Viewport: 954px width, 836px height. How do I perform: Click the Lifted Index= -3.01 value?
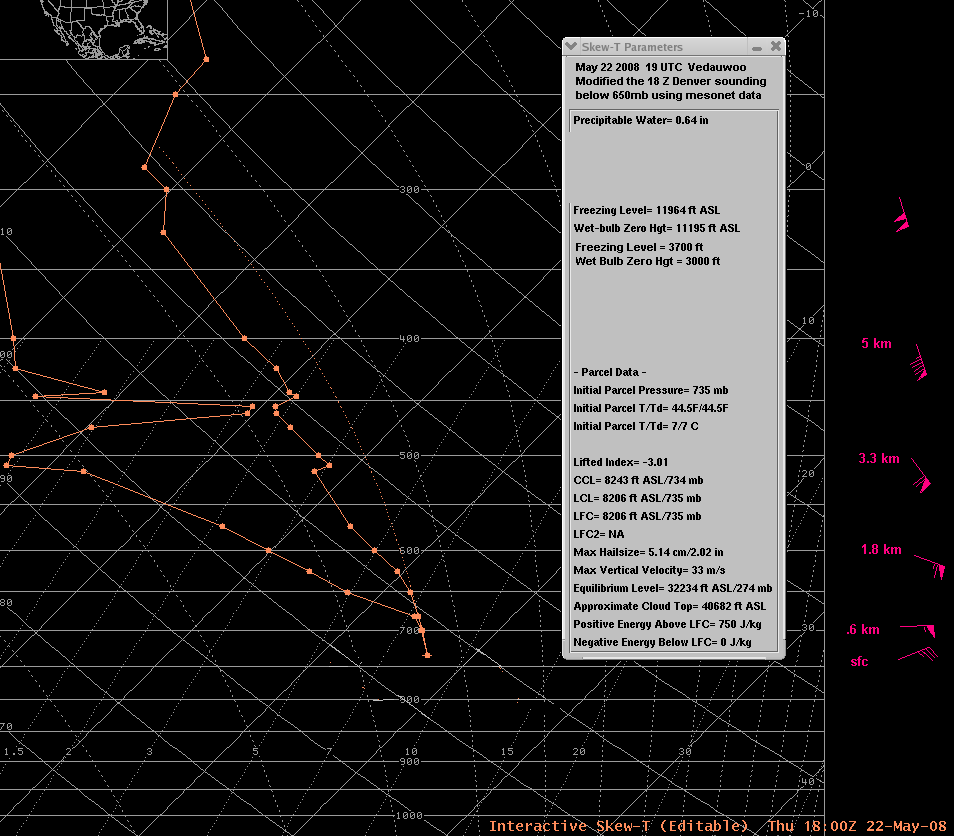pyautogui.click(x=621, y=462)
